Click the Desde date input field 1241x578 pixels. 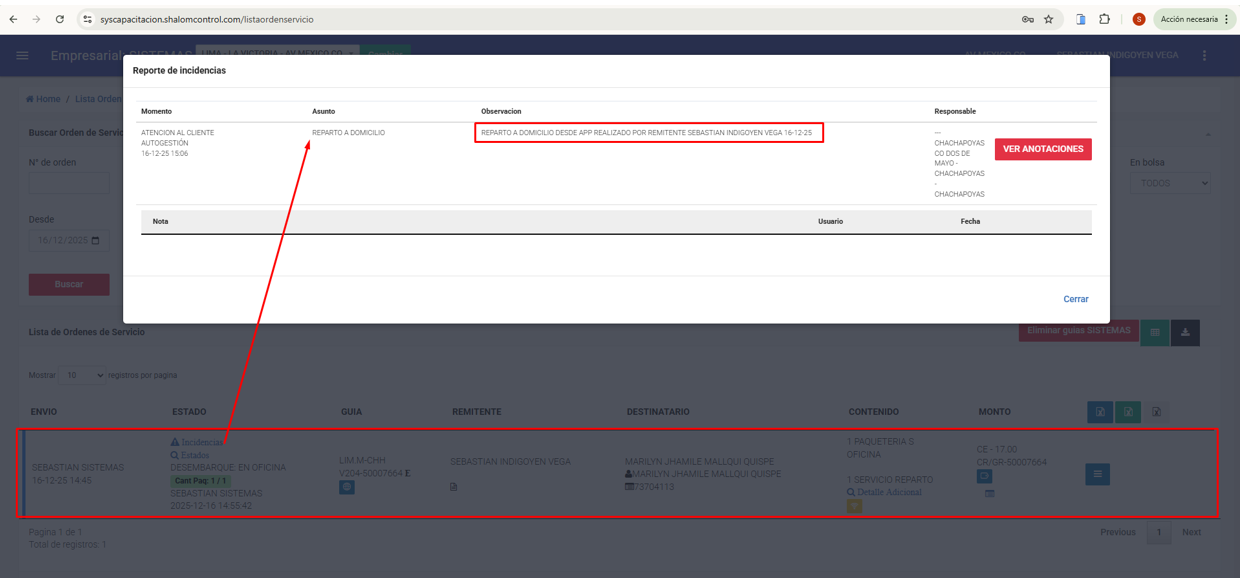tap(68, 240)
